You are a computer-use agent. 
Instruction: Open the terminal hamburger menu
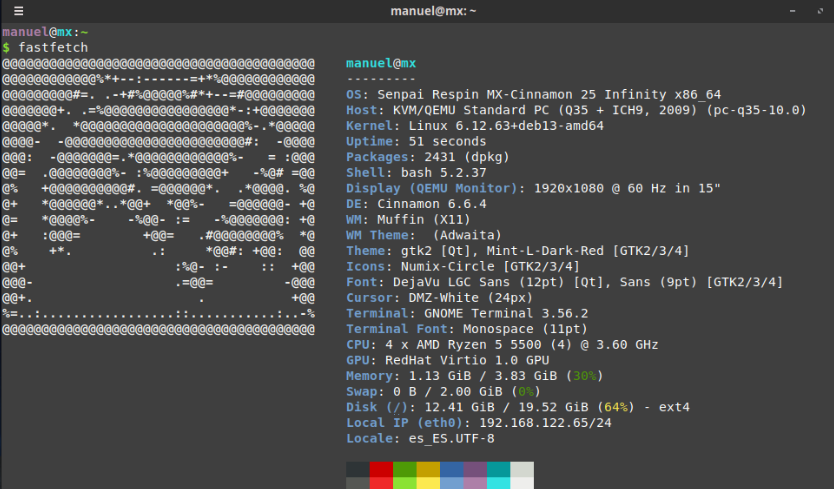(x=19, y=11)
